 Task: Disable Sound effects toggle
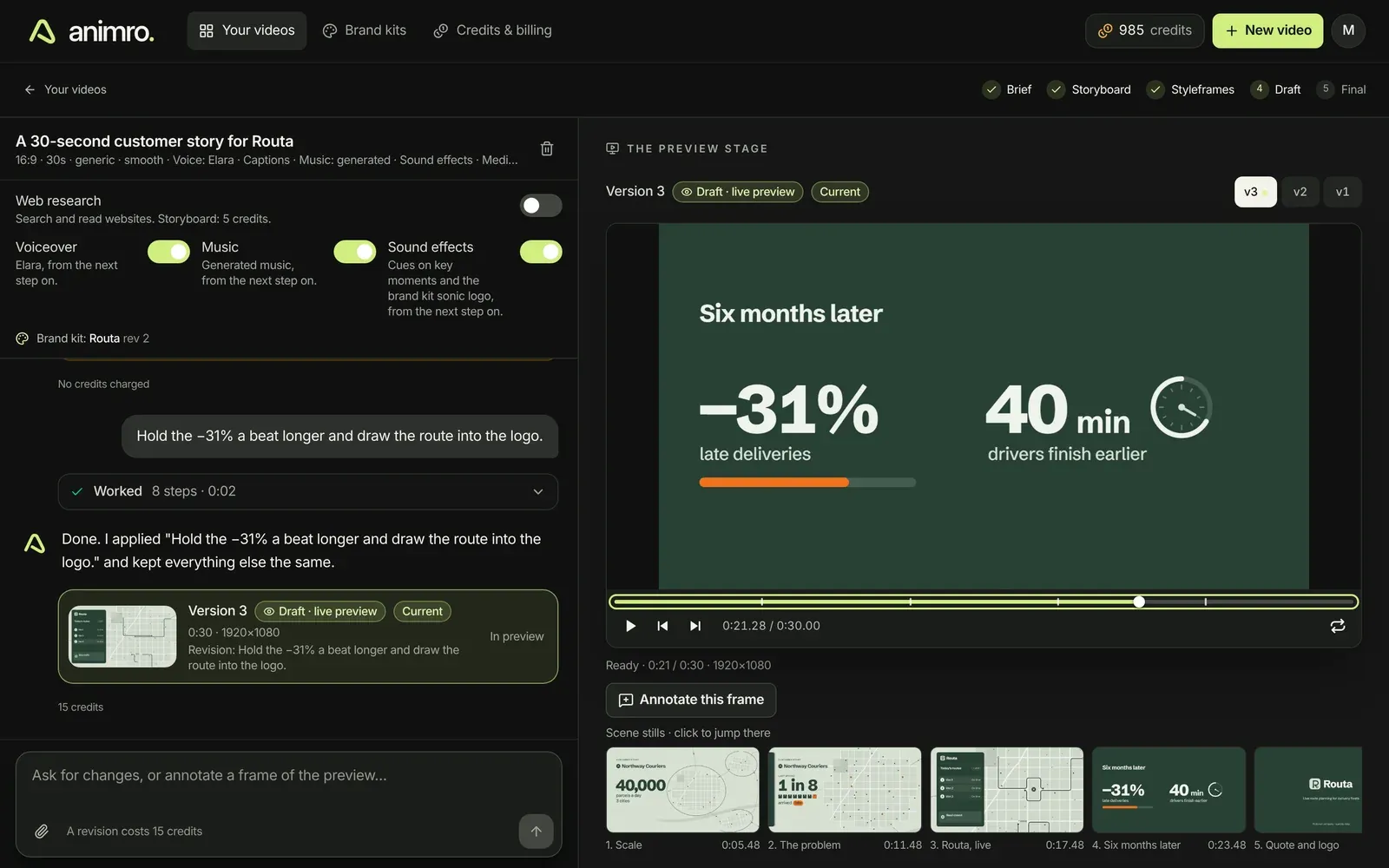[541, 252]
